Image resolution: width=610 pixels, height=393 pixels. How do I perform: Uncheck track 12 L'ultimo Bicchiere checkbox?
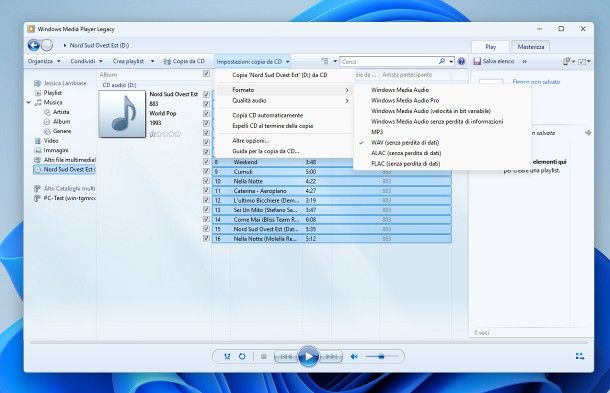(206, 200)
